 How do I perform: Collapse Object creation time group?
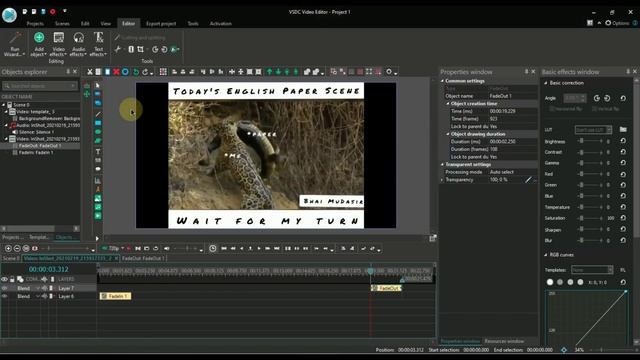[448, 104]
